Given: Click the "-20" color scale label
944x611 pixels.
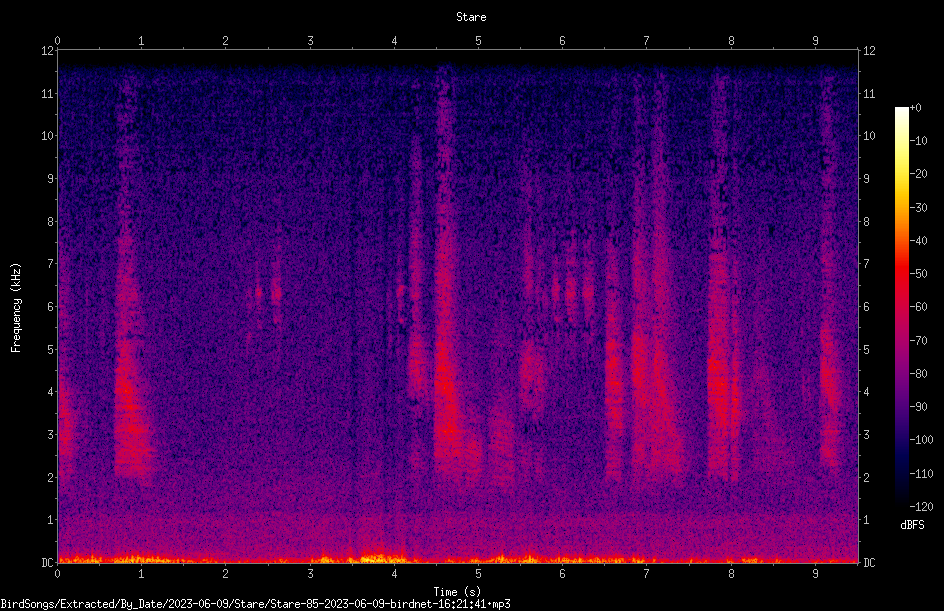Looking at the screenshot, I should (918, 174).
